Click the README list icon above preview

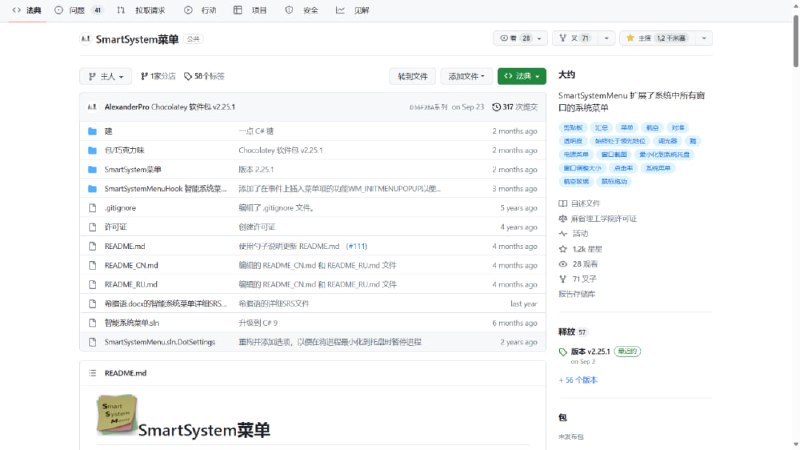(92, 373)
